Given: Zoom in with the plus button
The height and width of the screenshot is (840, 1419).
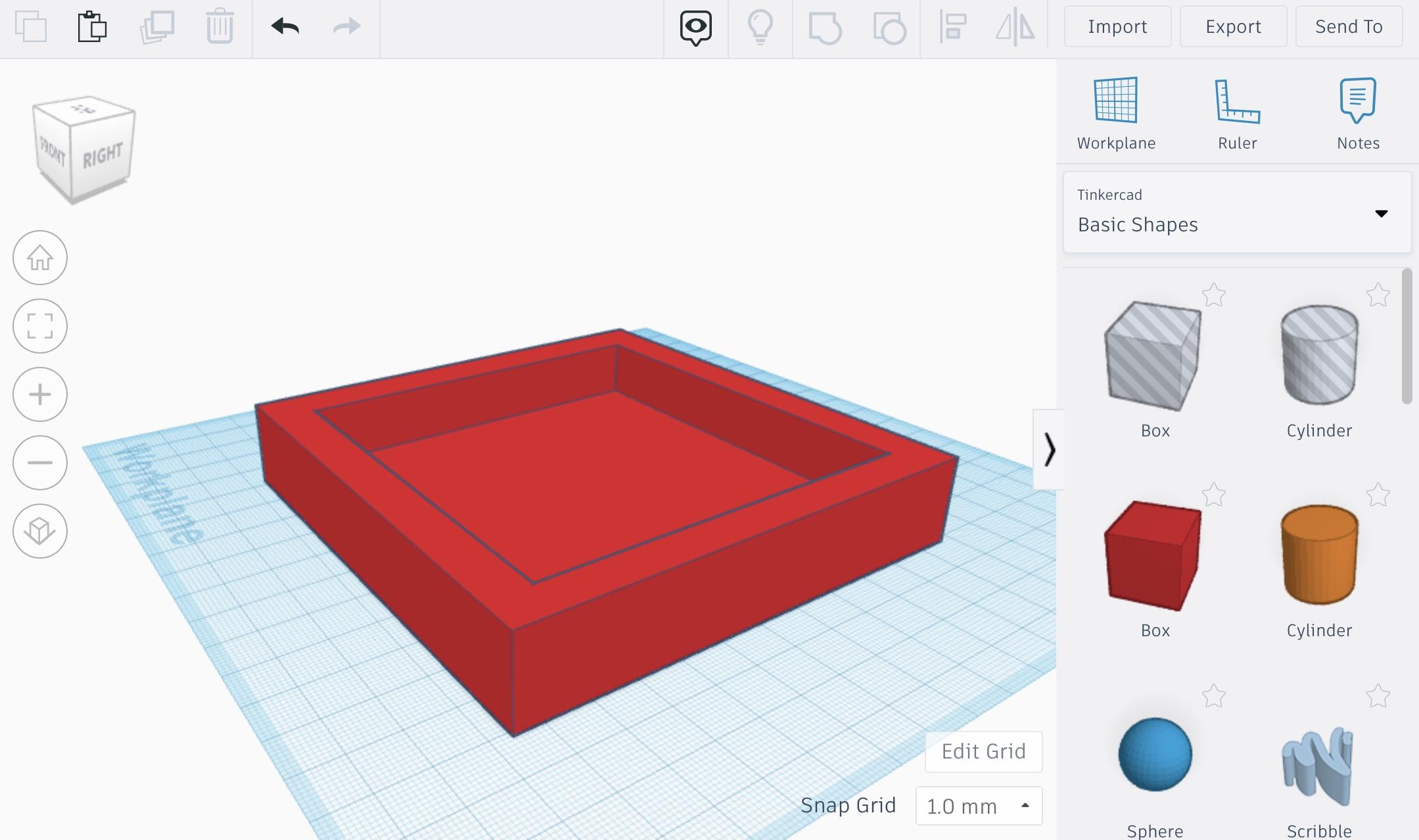Looking at the screenshot, I should pos(40,394).
